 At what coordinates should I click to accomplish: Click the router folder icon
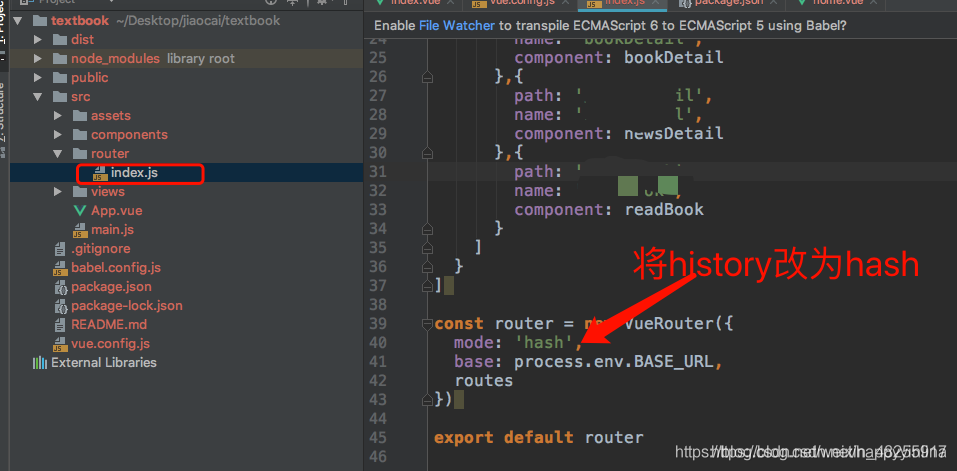(x=80, y=153)
